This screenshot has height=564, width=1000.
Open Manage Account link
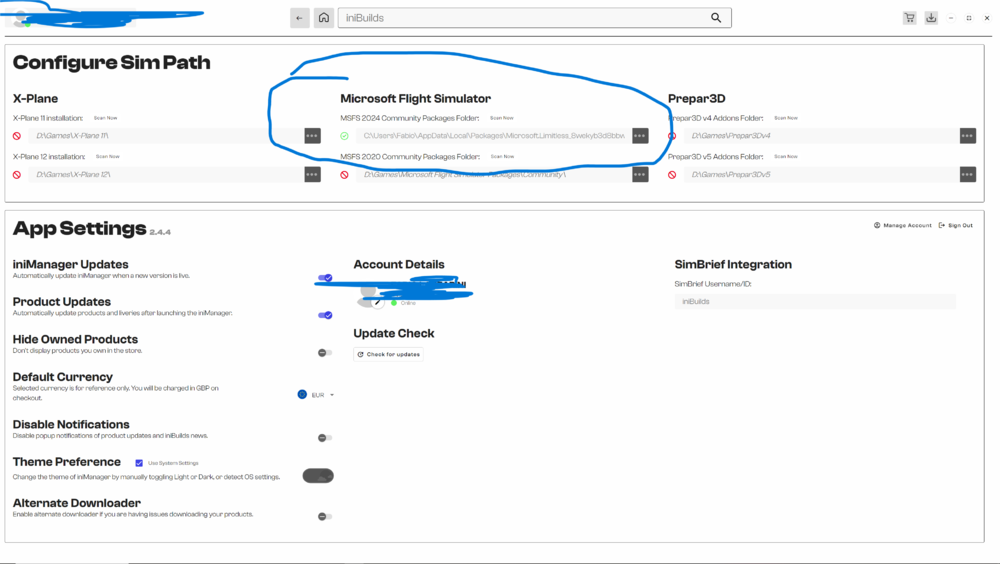[x=903, y=226]
